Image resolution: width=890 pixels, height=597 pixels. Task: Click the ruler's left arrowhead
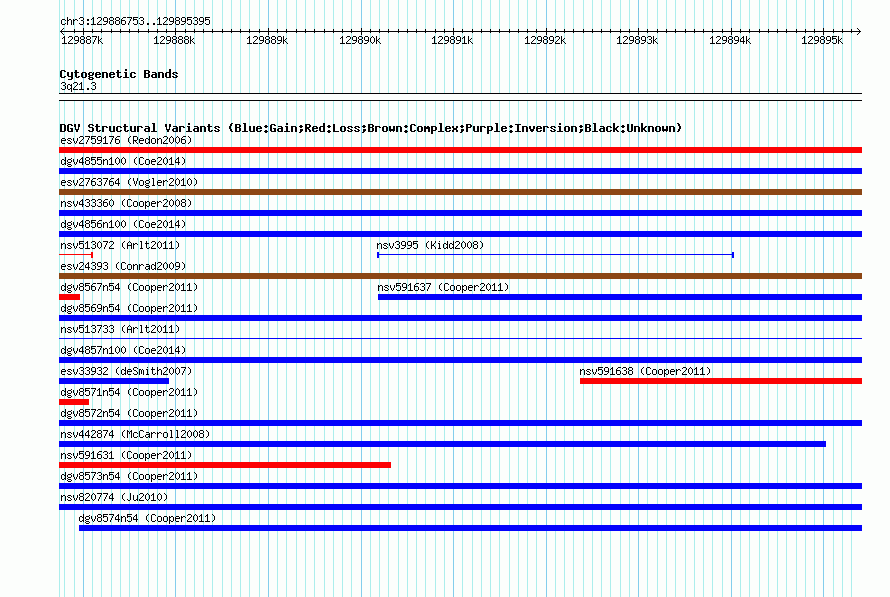[x=62, y=31]
